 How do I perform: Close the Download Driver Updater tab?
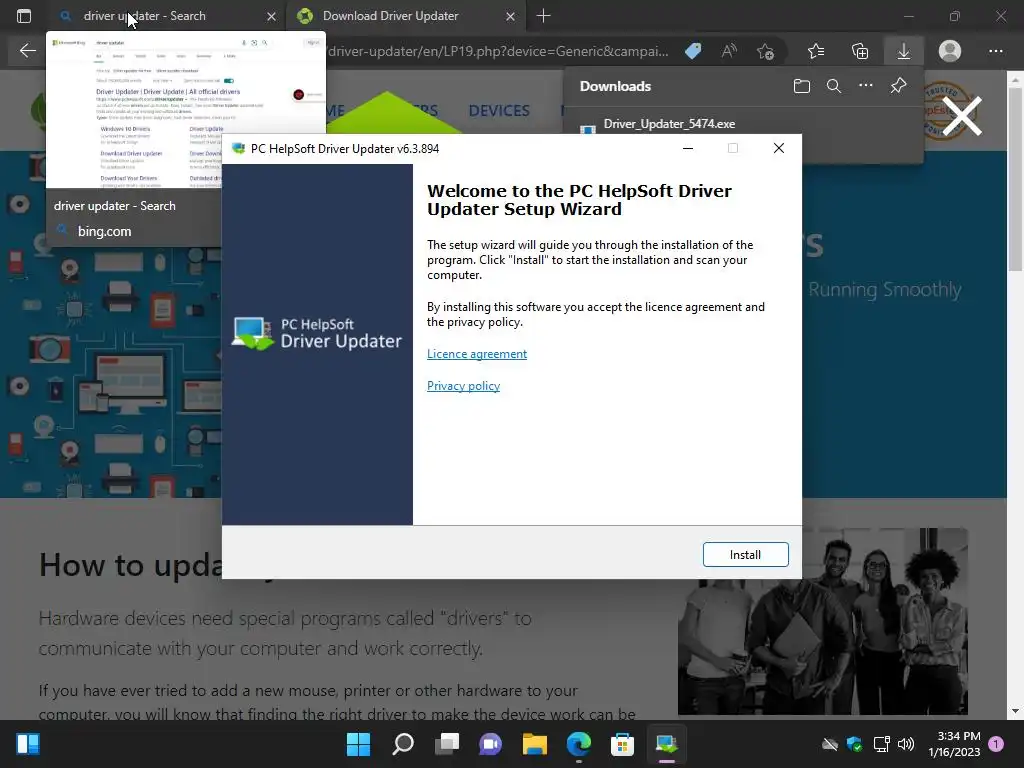click(x=510, y=16)
